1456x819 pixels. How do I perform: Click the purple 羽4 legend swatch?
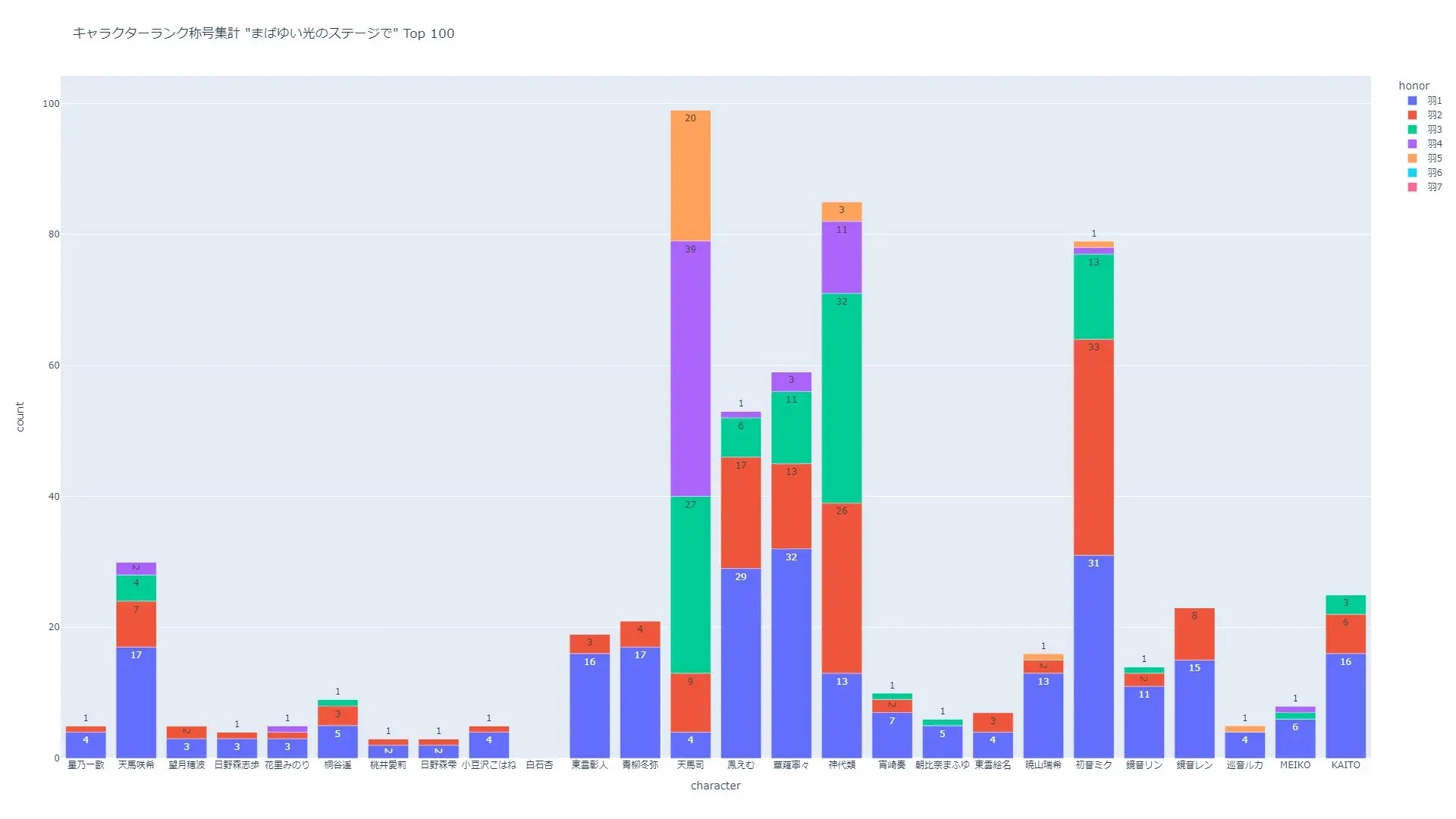pos(1413,144)
